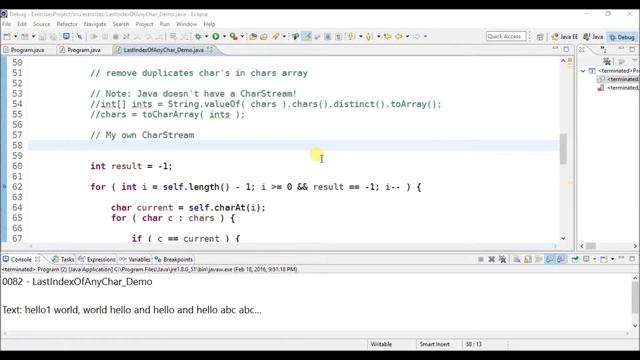
Task: Click Remove All Terminated Launches console icon
Action: click(x=503, y=260)
